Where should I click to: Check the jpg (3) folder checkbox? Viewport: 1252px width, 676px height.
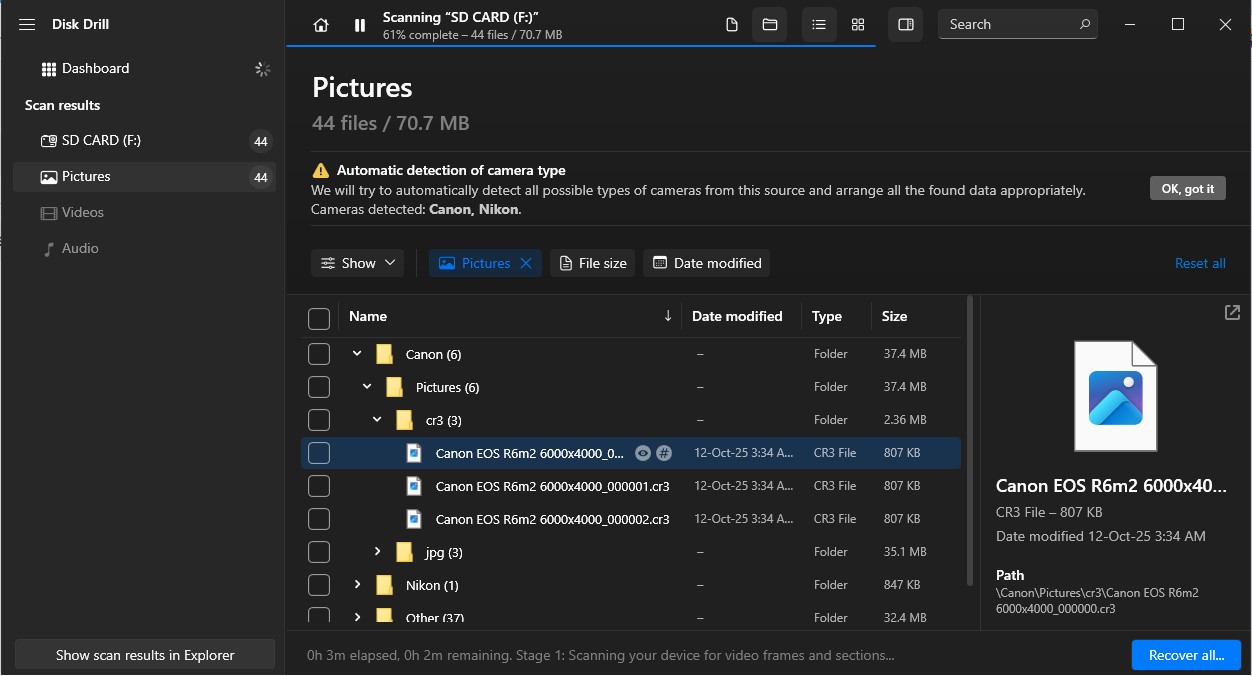(x=319, y=552)
